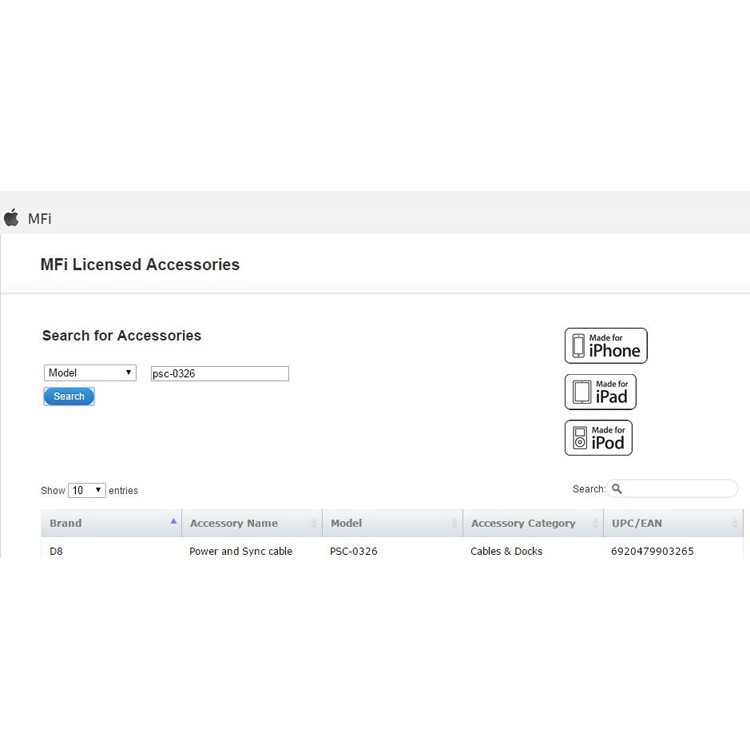Sort table by Accessory Name column
Screen dimensions: 750x750
[252, 523]
